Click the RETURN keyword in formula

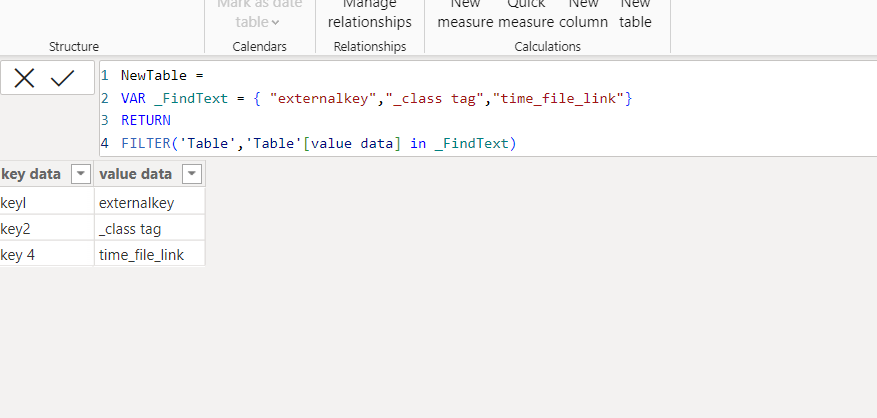[146, 120]
